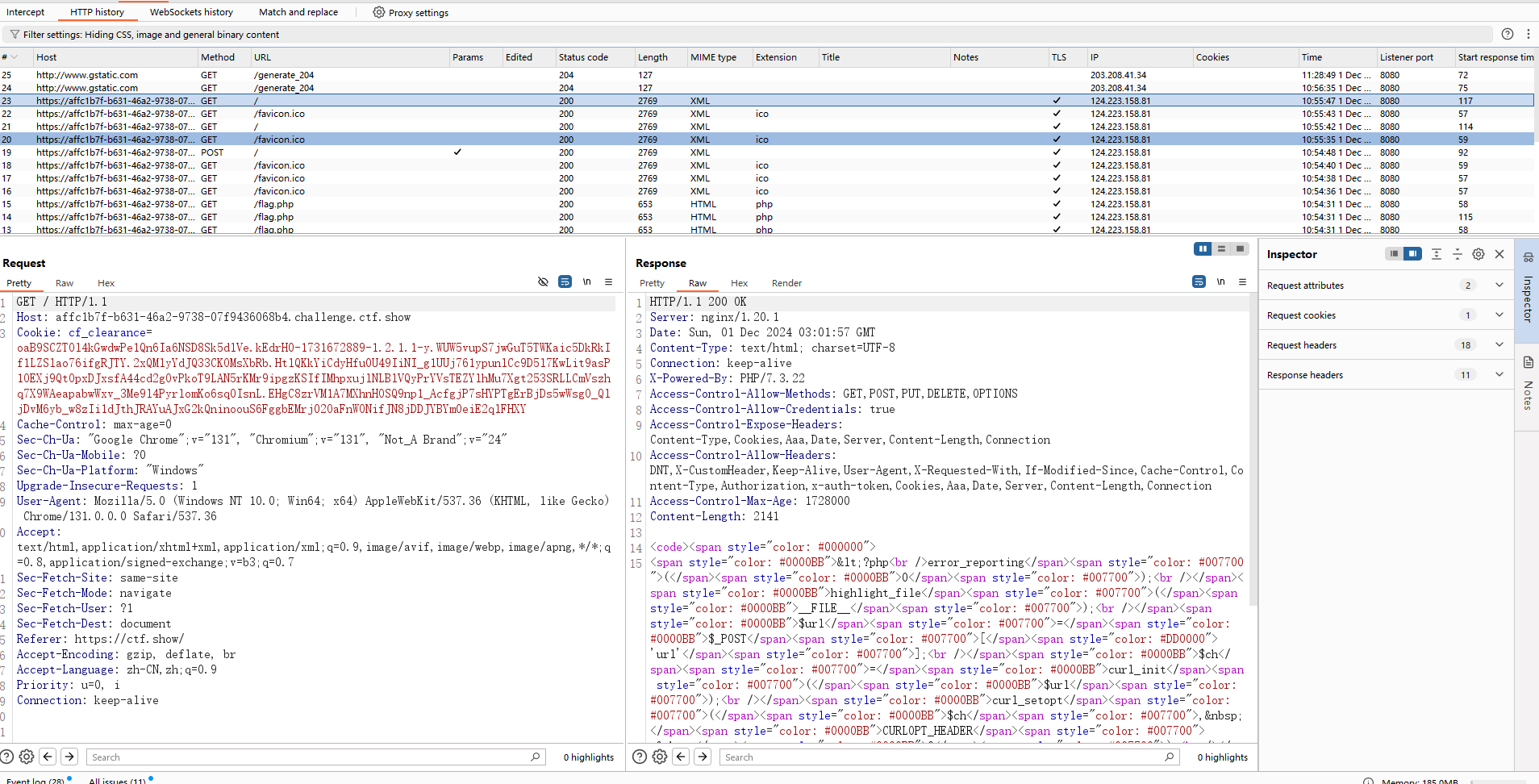The height and width of the screenshot is (784, 1539).
Task: Select the Request Hex tab
Action: click(x=106, y=283)
